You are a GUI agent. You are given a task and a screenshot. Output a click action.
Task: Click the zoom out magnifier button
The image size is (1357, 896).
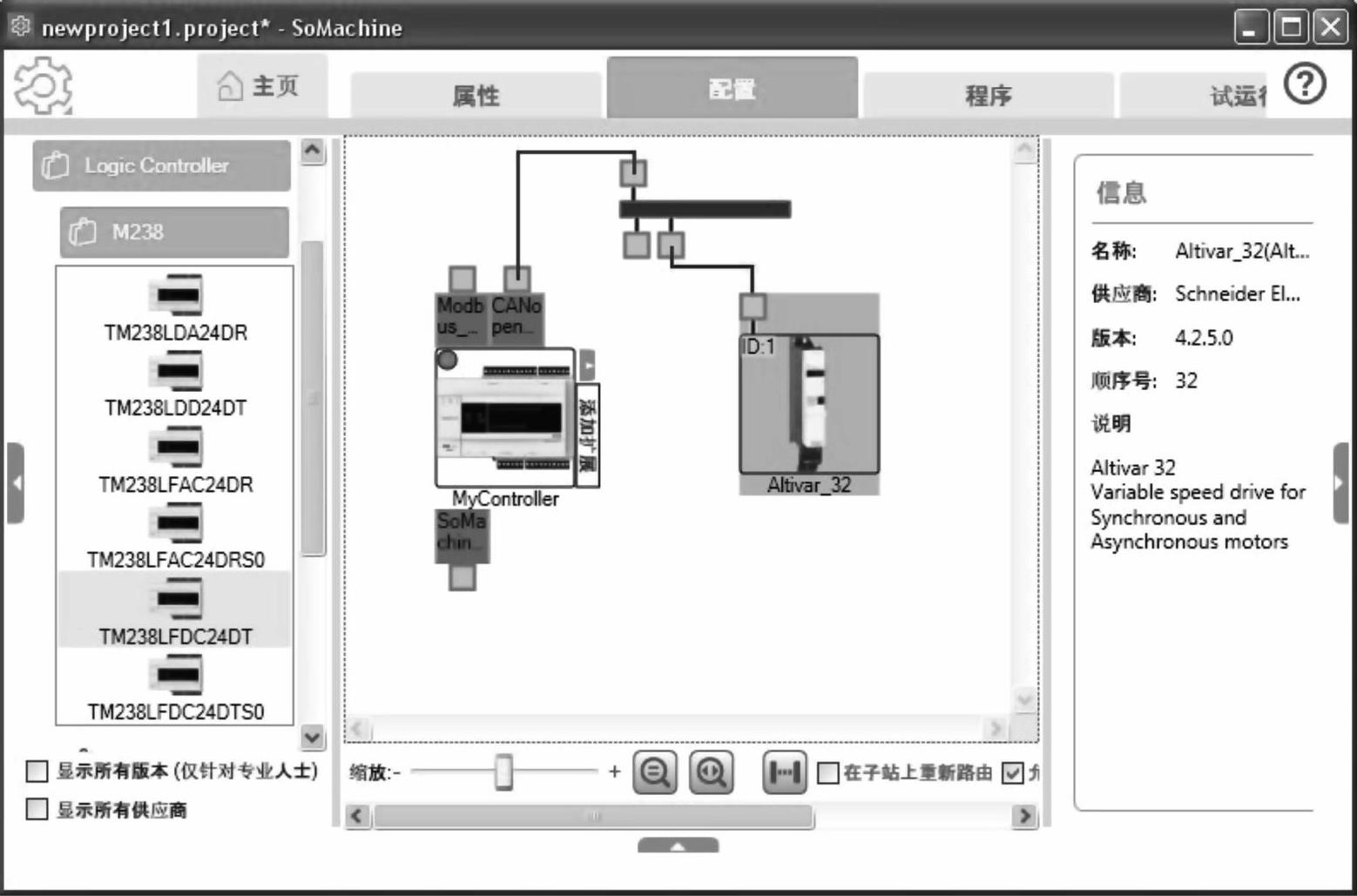tap(655, 772)
